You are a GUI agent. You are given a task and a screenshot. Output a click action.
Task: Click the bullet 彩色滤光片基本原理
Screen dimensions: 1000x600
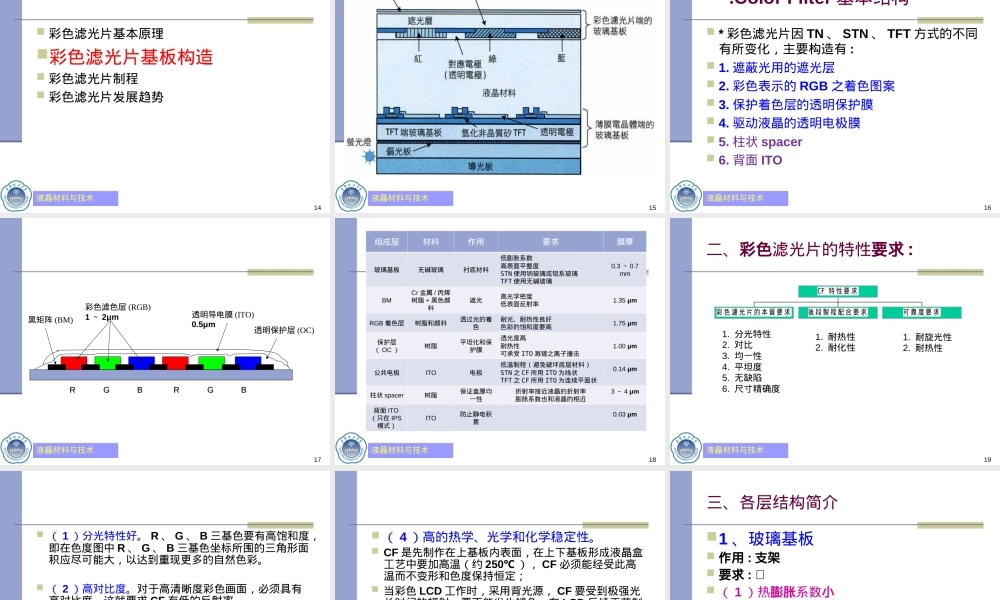[106, 33]
